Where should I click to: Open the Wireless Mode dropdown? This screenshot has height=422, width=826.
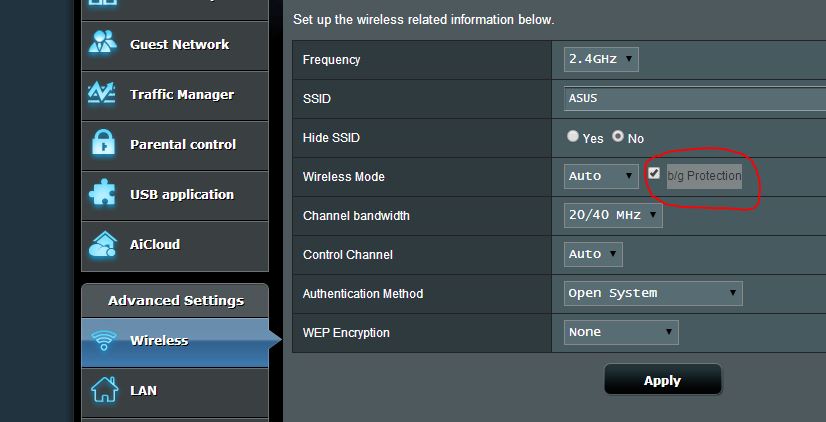(x=601, y=176)
